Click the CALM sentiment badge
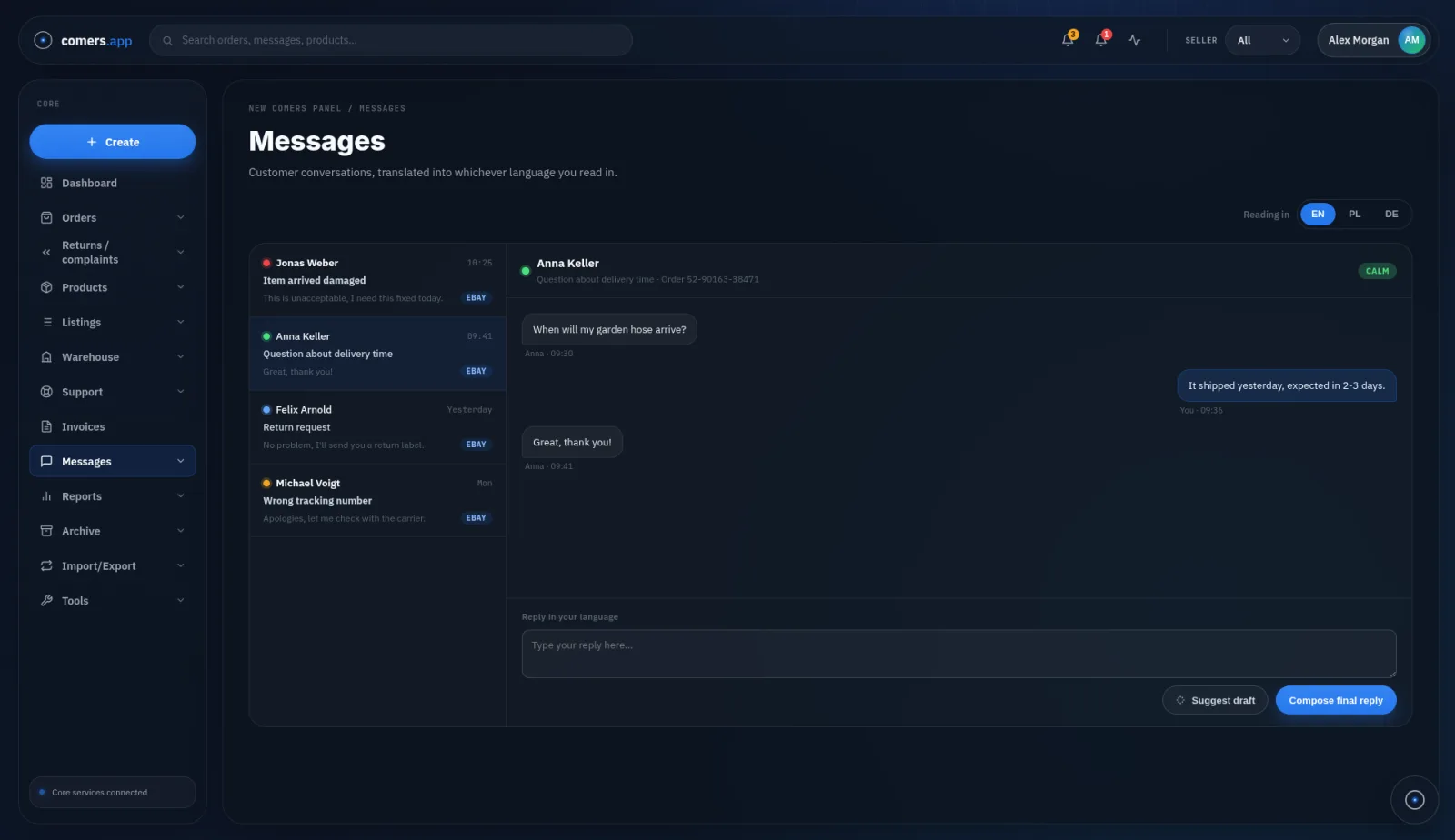Screen dimensions: 1455x840 point(1377,271)
